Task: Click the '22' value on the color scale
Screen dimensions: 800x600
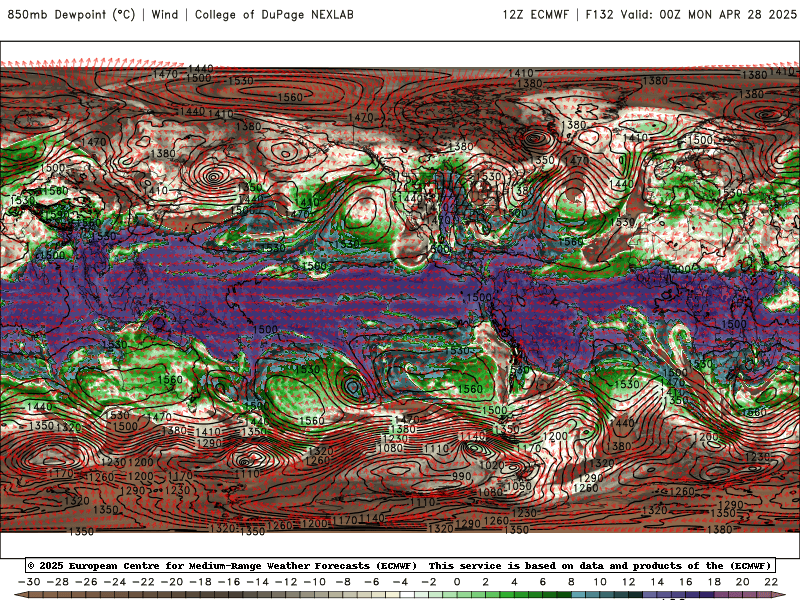Action: click(x=771, y=582)
